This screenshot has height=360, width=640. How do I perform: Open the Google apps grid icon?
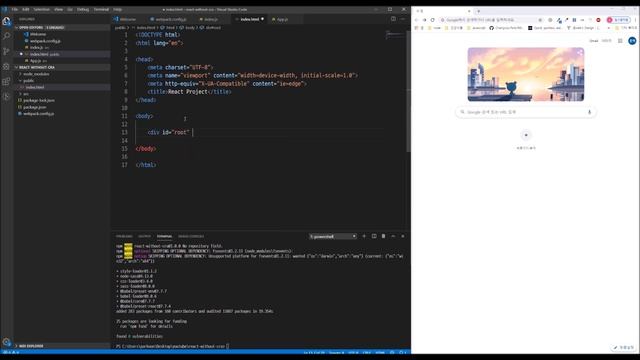(620, 41)
